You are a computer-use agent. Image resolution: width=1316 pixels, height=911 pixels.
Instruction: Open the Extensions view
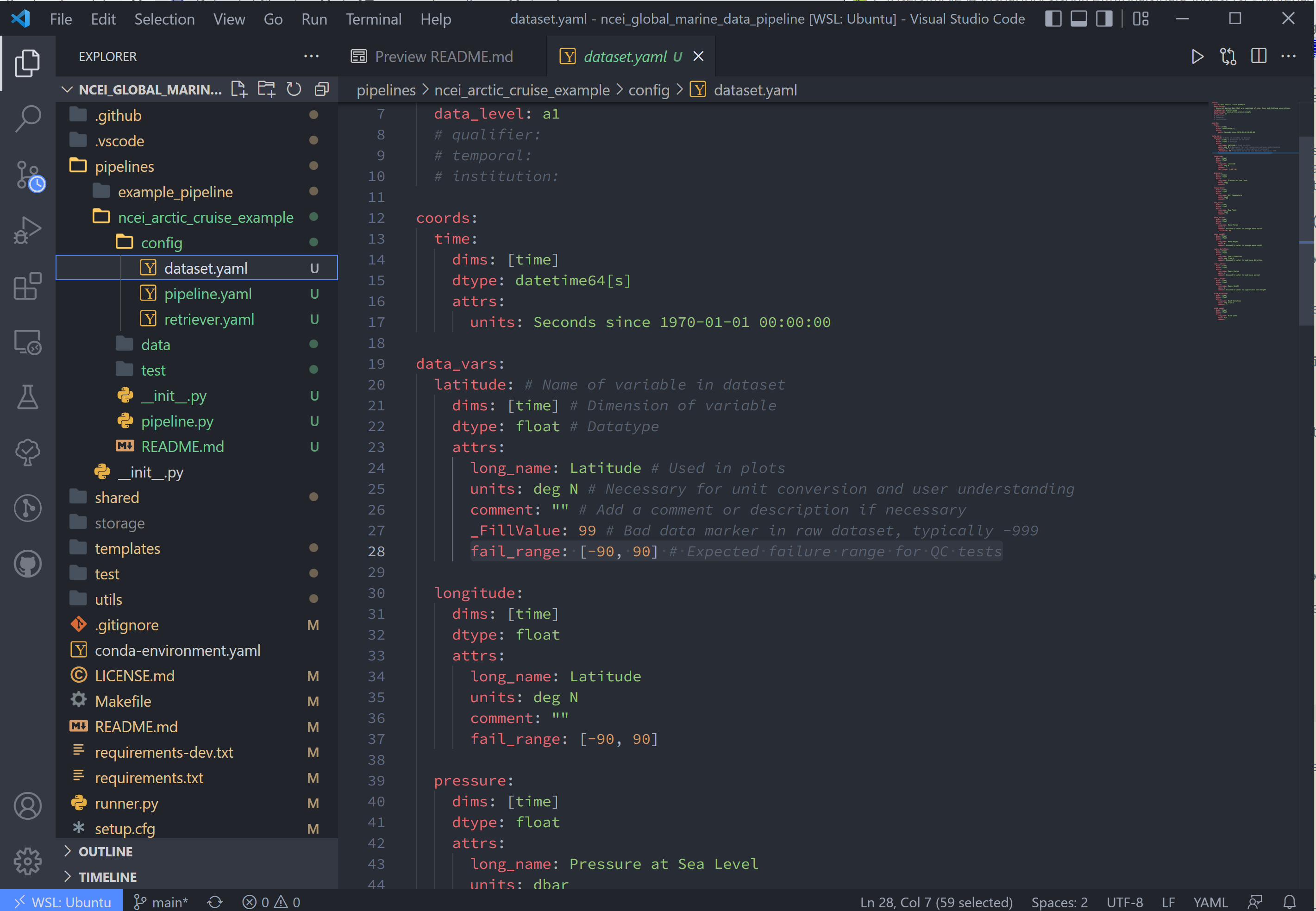[27, 286]
